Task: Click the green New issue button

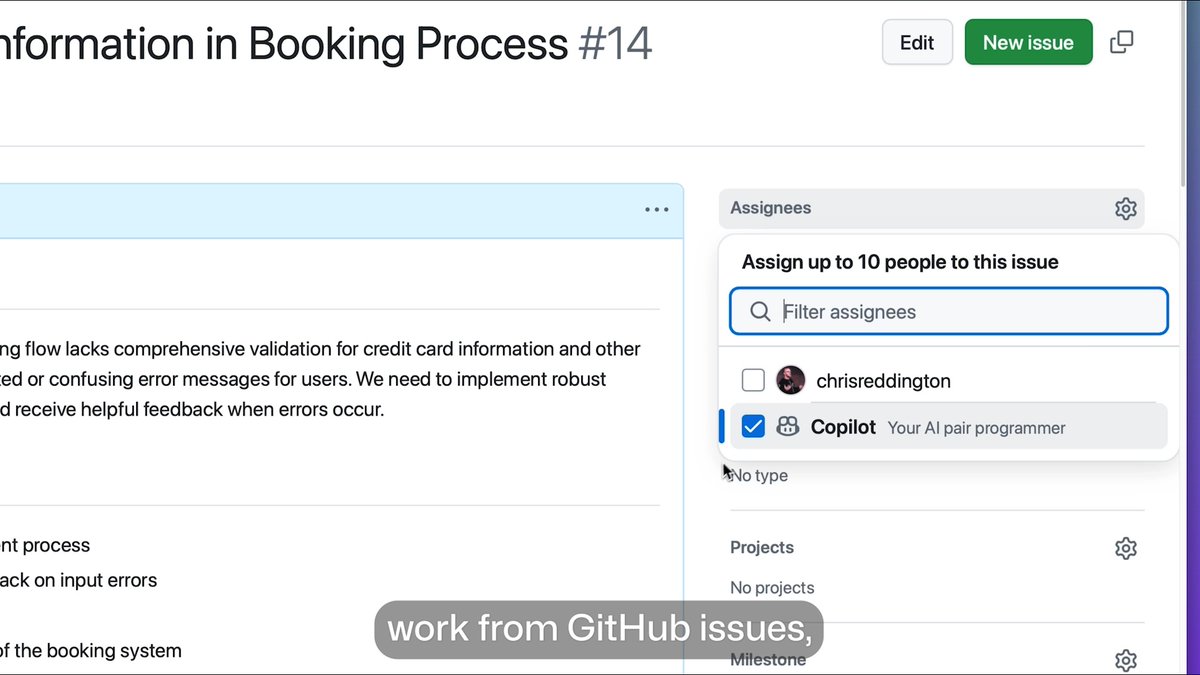Action: (x=1028, y=42)
